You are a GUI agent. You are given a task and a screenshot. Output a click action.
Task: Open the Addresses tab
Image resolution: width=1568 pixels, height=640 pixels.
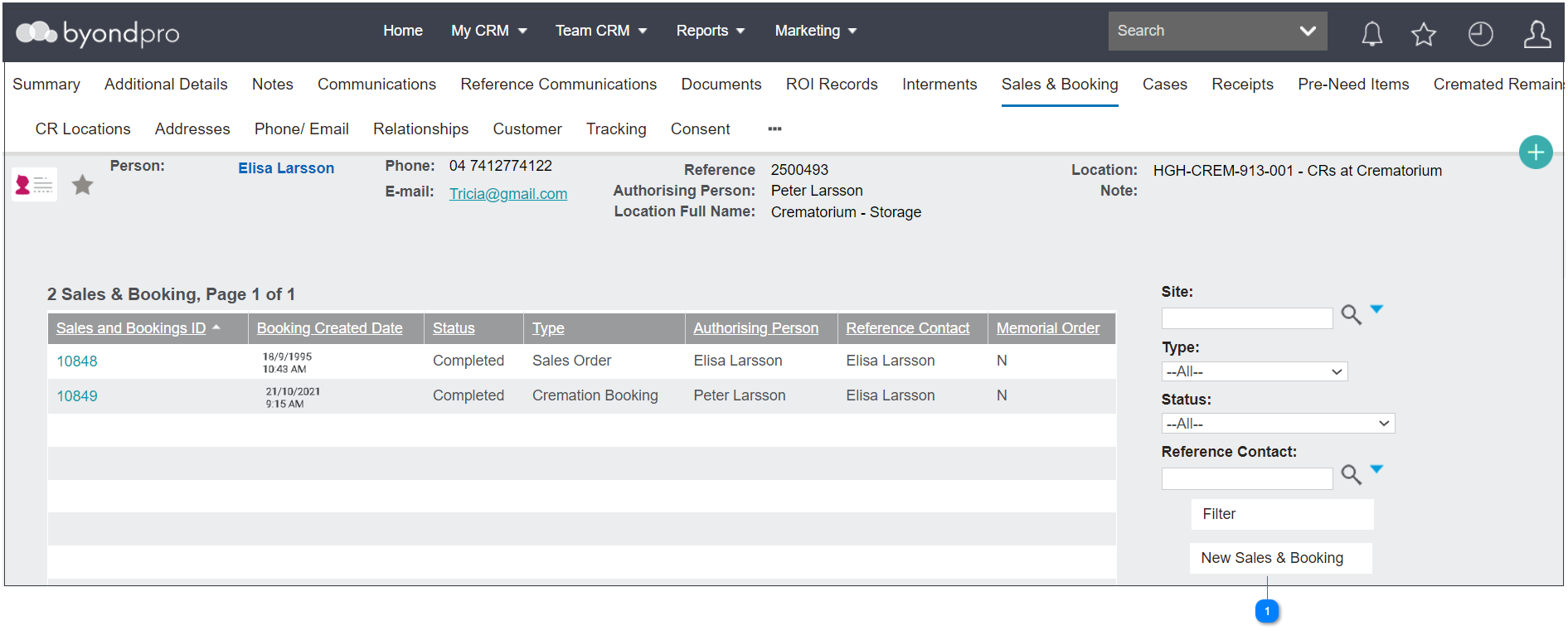coord(192,129)
